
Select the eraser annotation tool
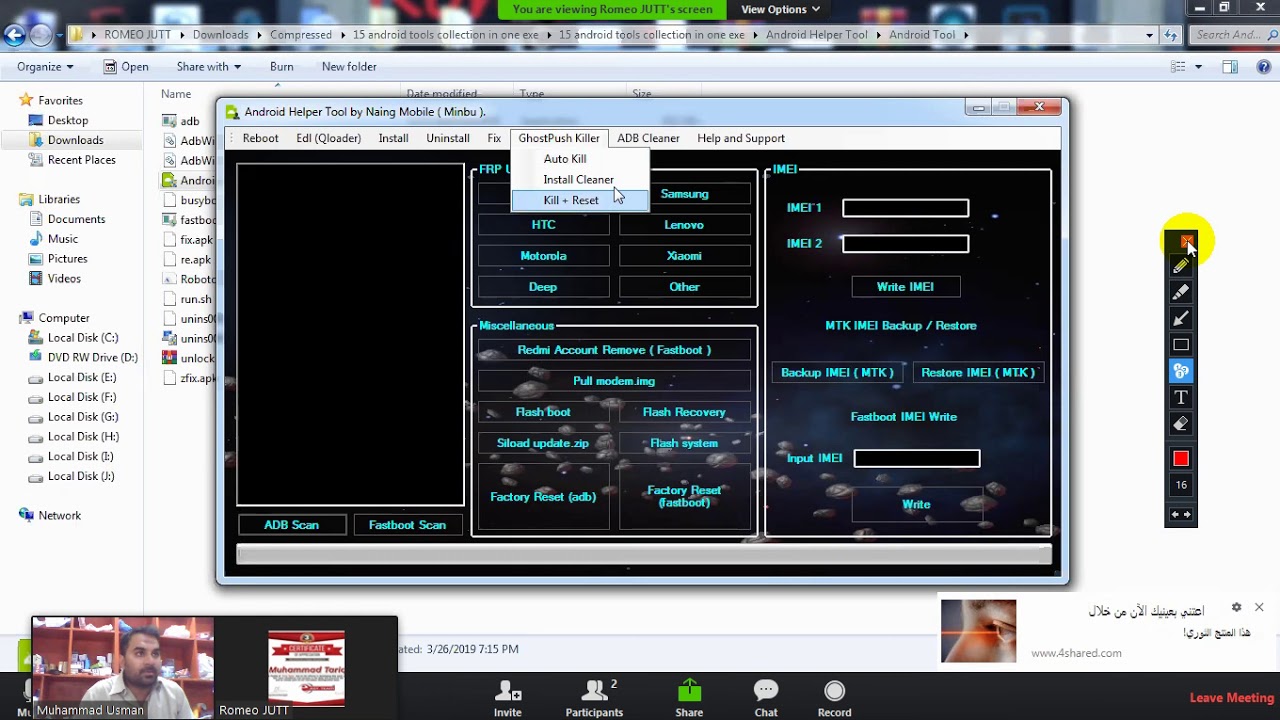1181,424
